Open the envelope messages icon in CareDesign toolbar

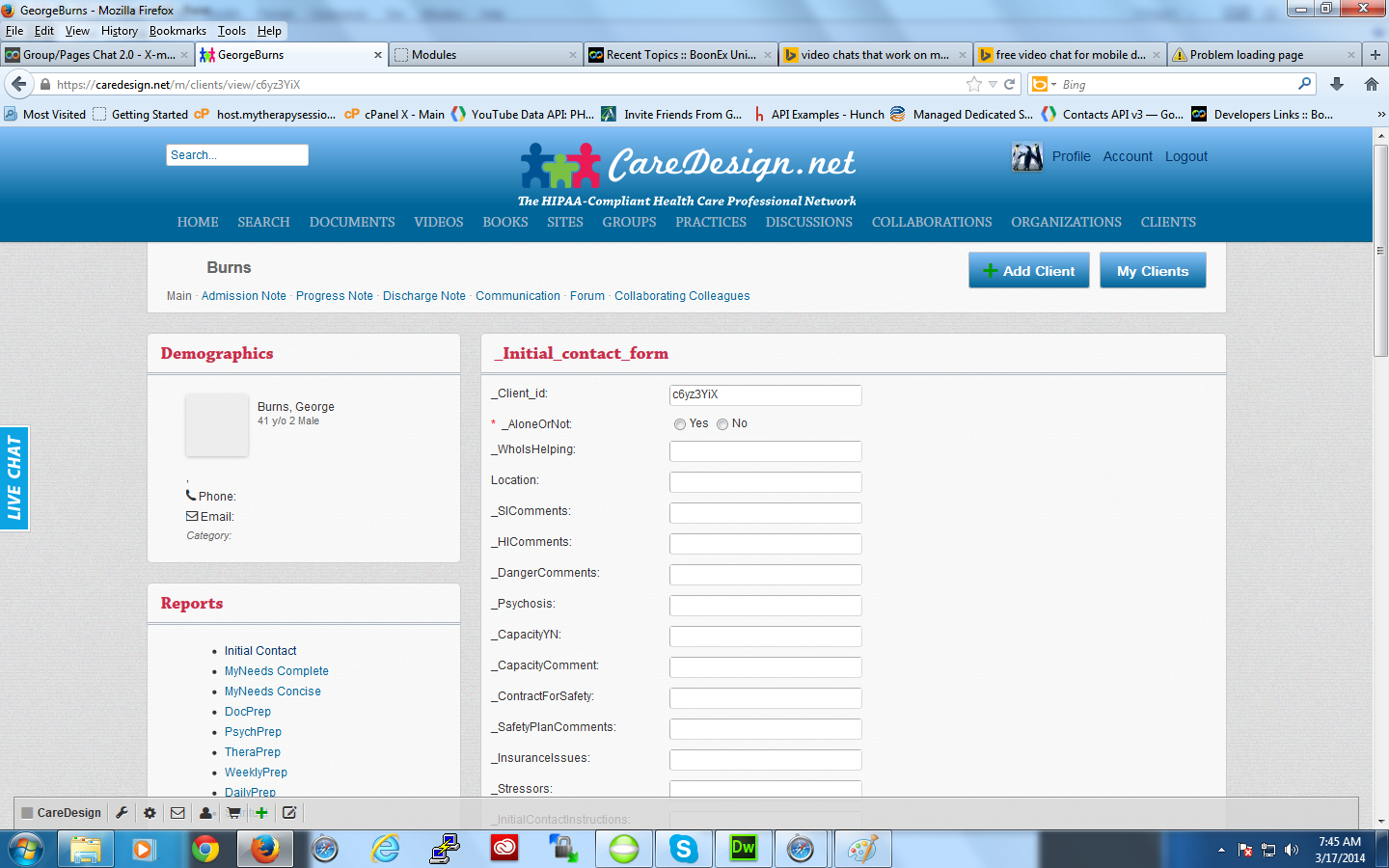[x=177, y=813]
